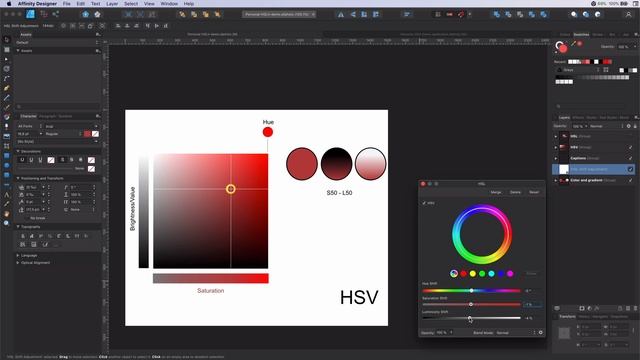640x360 pixels.
Task: Click the Merge button in HSL dialog
Action: coord(496,192)
